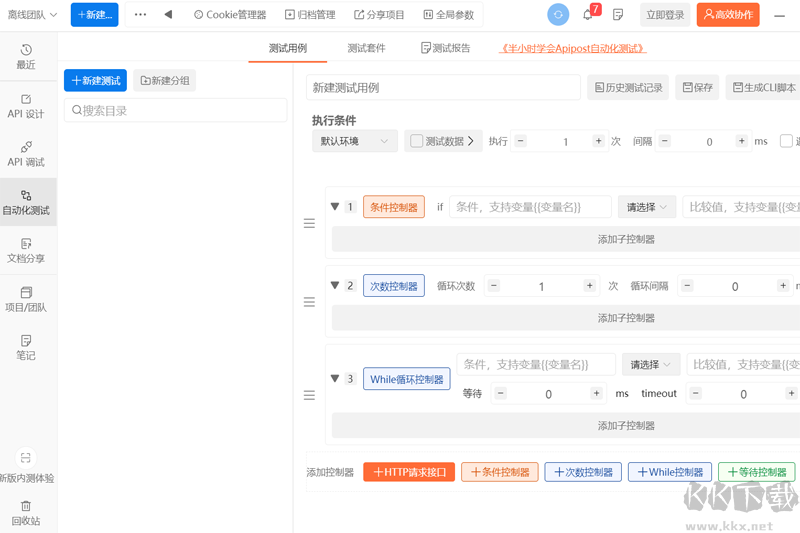Click the back triangle icon in top toolbar

point(168,15)
